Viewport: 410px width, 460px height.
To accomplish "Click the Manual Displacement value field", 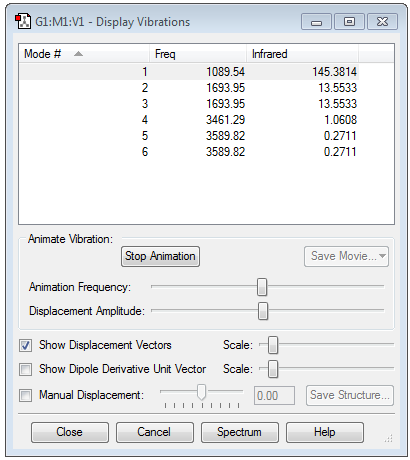I will coord(274,396).
